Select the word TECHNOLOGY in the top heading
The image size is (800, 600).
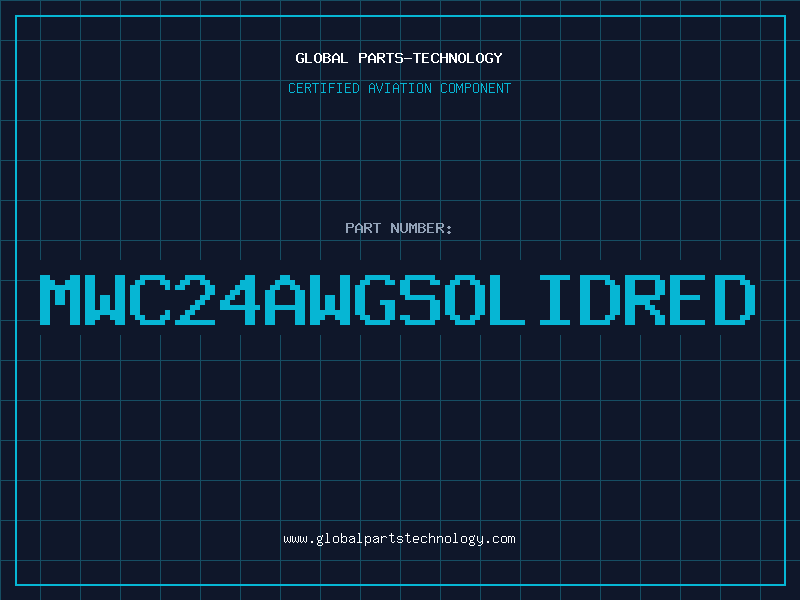[x=460, y=58]
